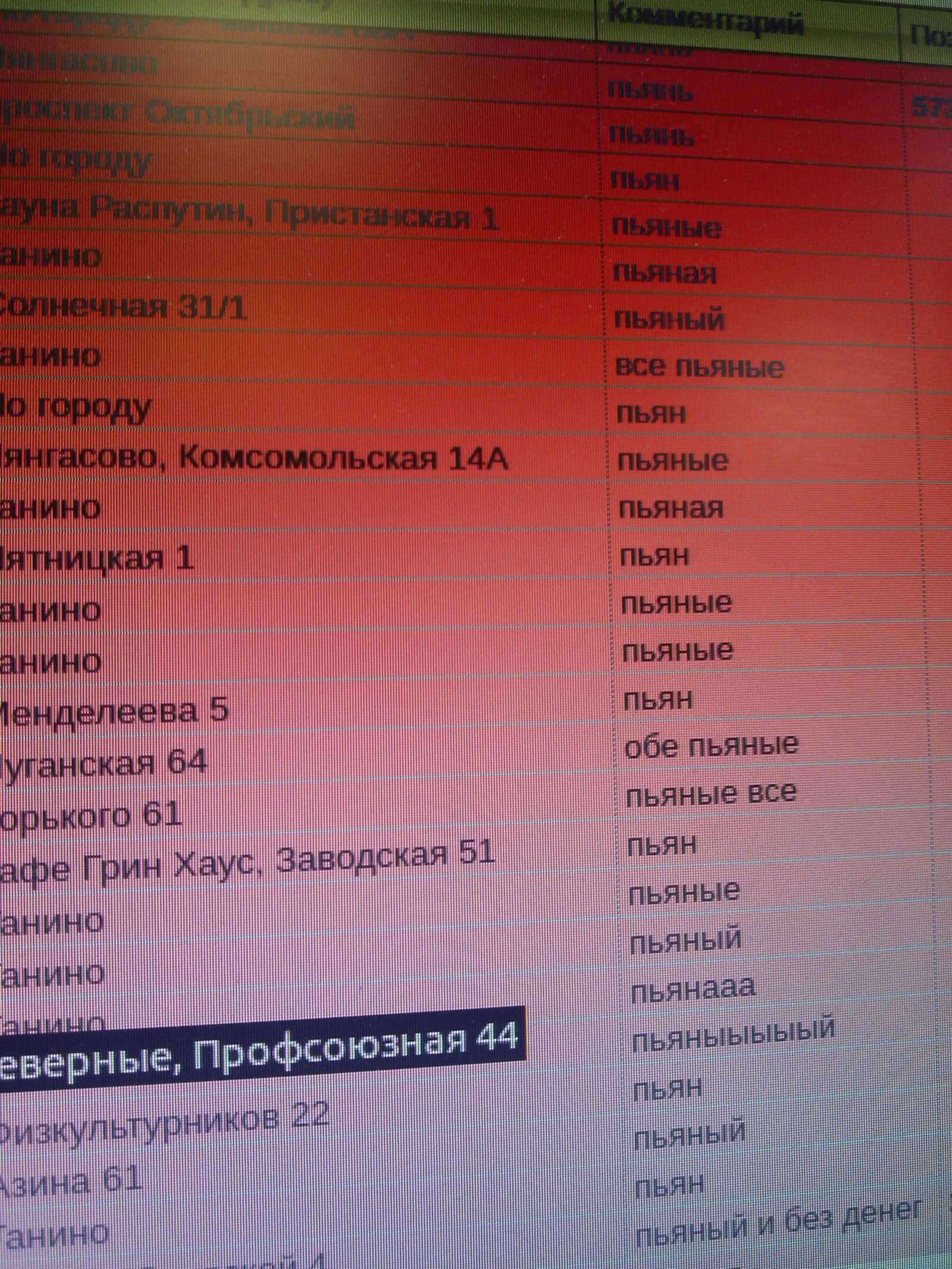Select the 'Лянгасово, Комсомольская 14А' cell
The image size is (952, 1269).
click(x=254, y=458)
